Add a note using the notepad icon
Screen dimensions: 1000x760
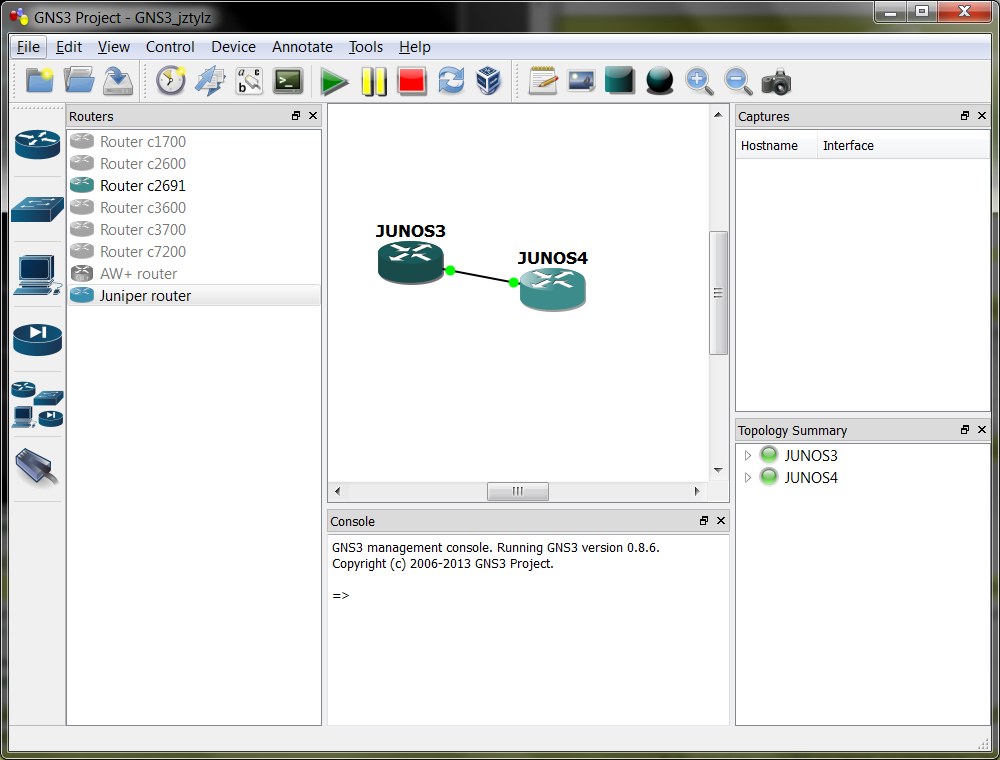543,81
